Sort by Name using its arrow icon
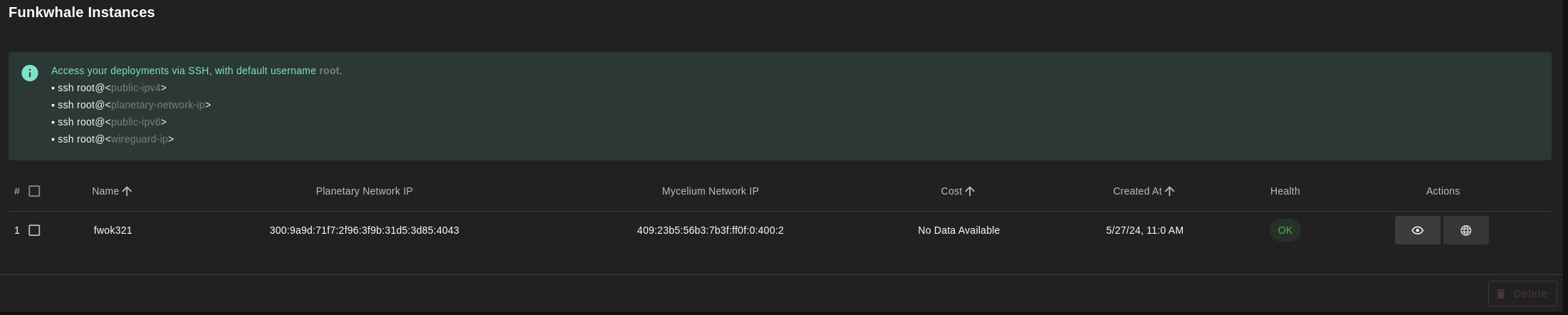Screen dimensions: 1568x315 coord(127,191)
